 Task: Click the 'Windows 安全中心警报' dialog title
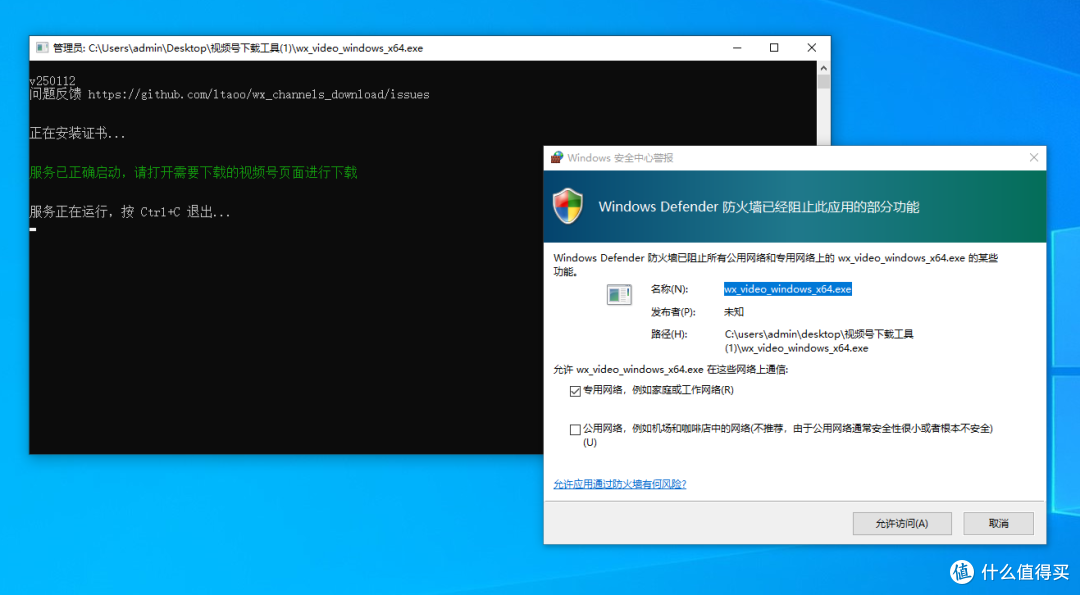click(620, 158)
